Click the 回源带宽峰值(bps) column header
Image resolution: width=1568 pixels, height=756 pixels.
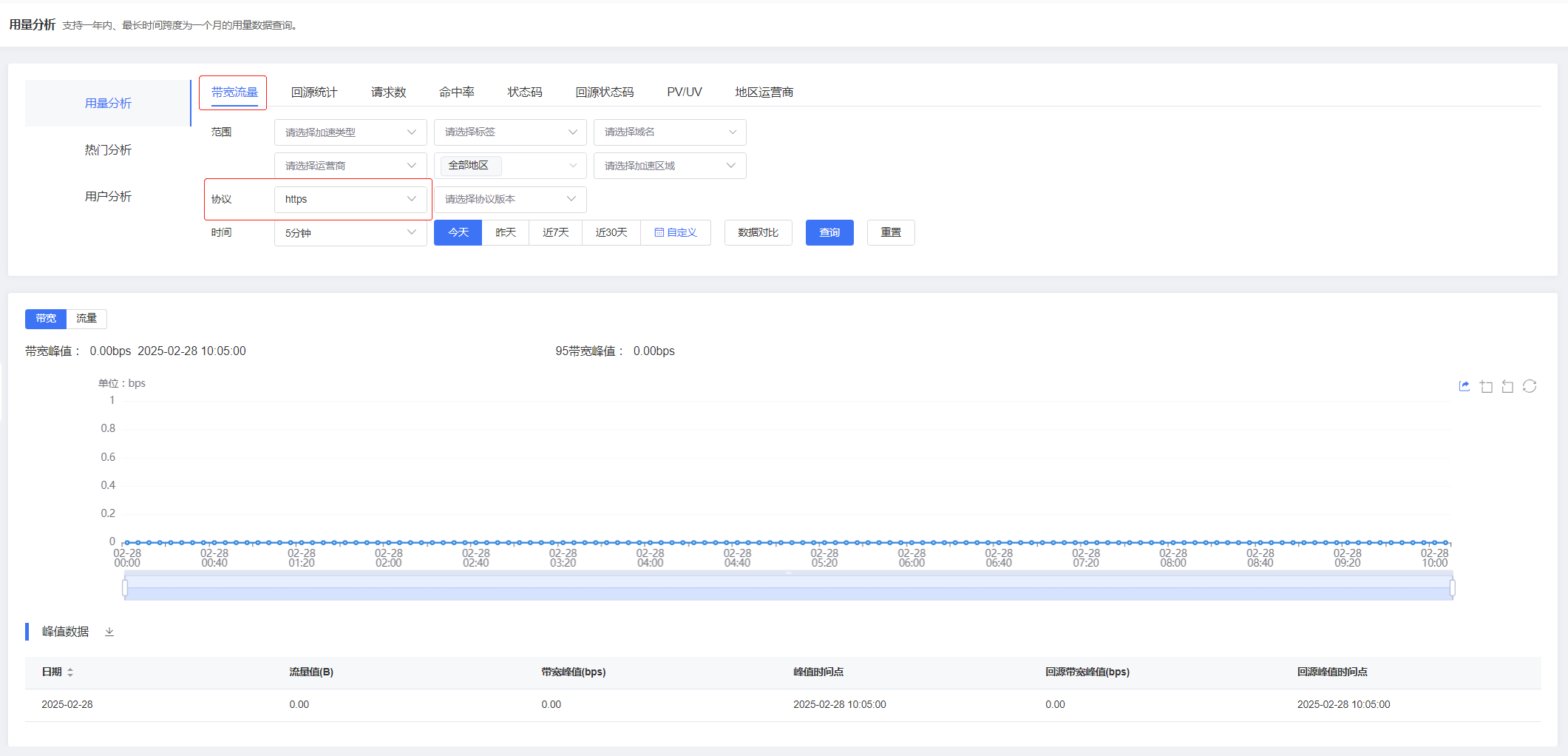pyautogui.click(x=1087, y=672)
